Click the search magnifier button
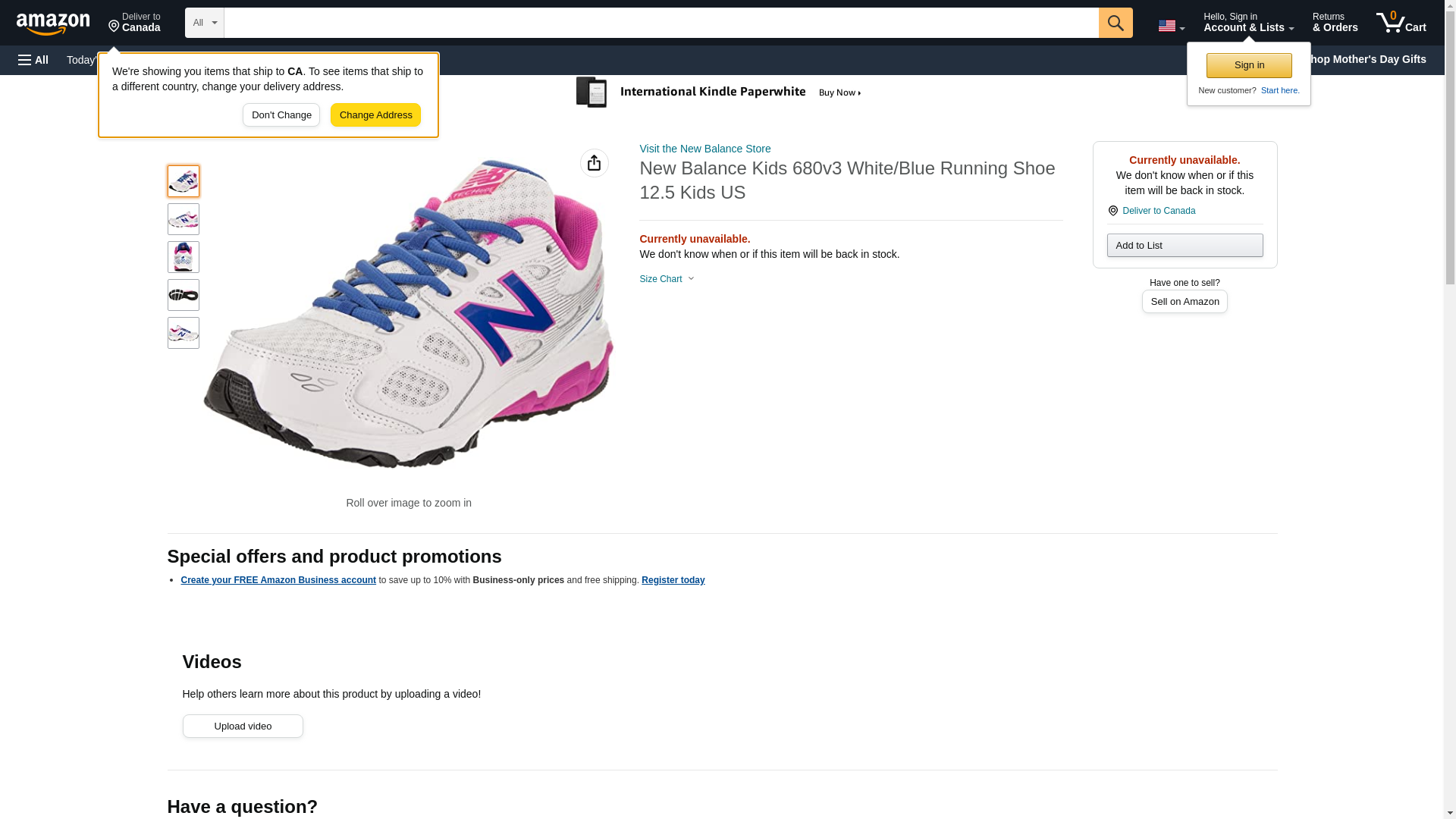The width and height of the screenshot is (1456, 819). click(x=1115, y=23)
